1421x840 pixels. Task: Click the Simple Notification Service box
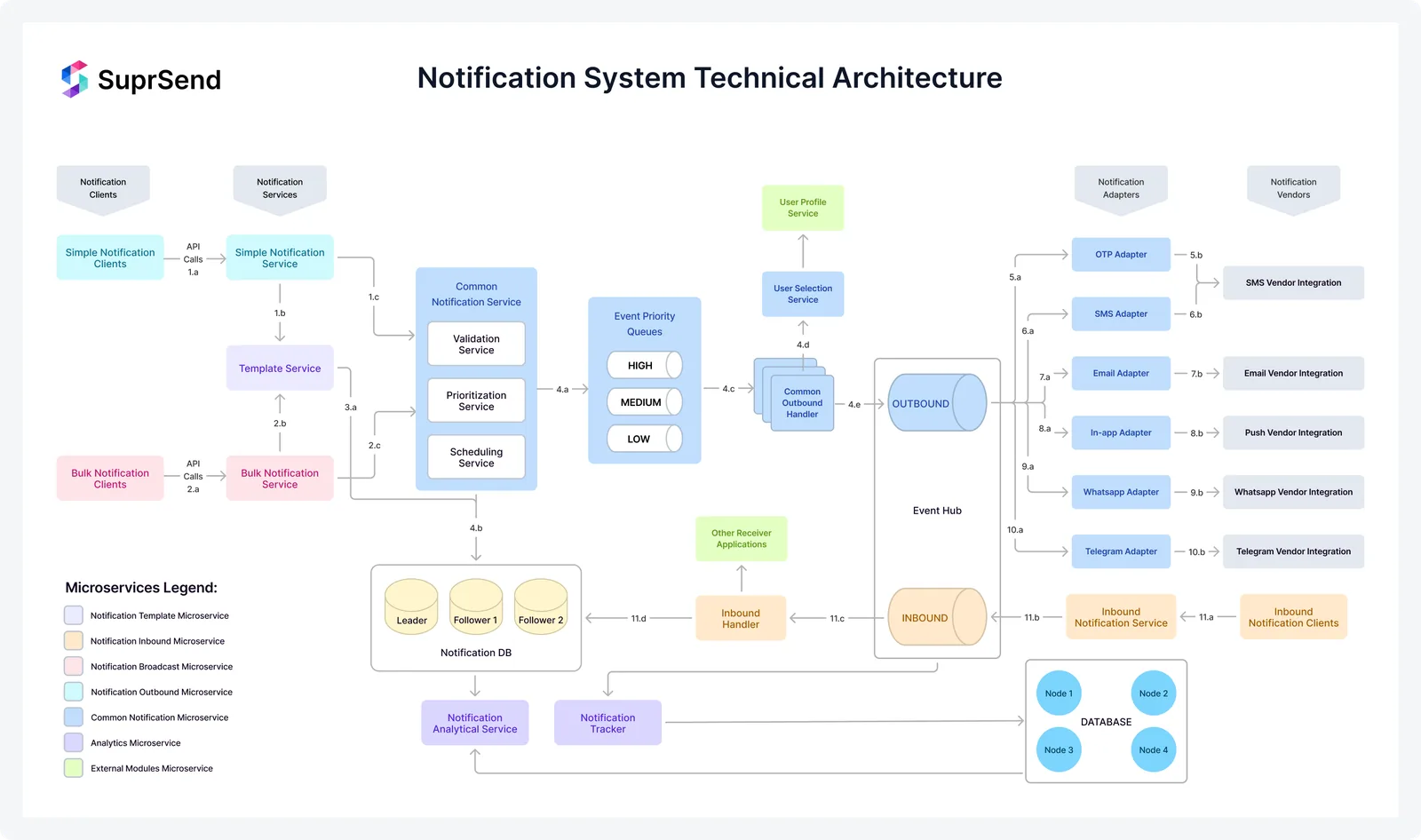pyautogui.click(x=280, y=258)
